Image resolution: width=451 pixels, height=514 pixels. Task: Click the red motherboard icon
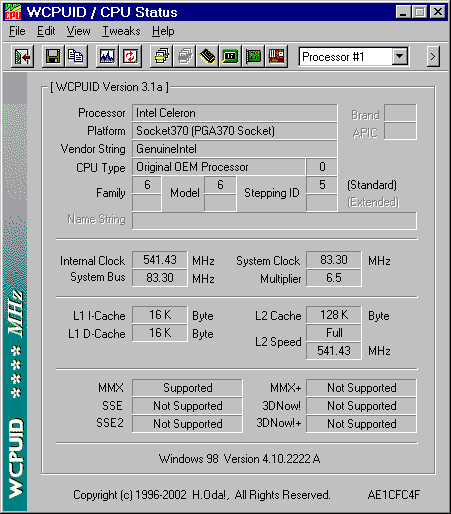point(276,57)
